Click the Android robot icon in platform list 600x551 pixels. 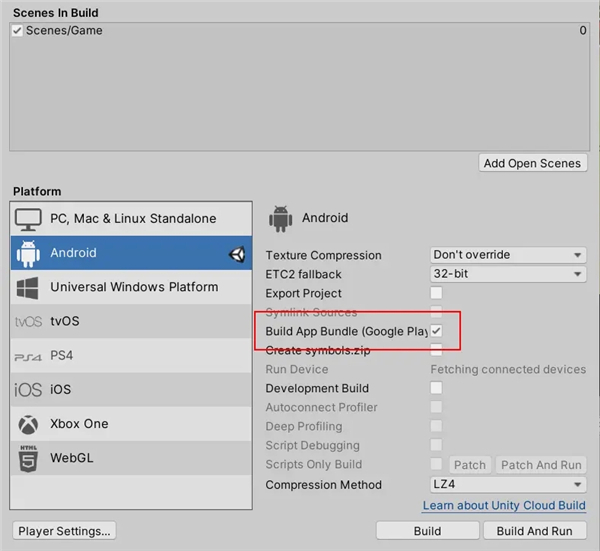[28, 254]
